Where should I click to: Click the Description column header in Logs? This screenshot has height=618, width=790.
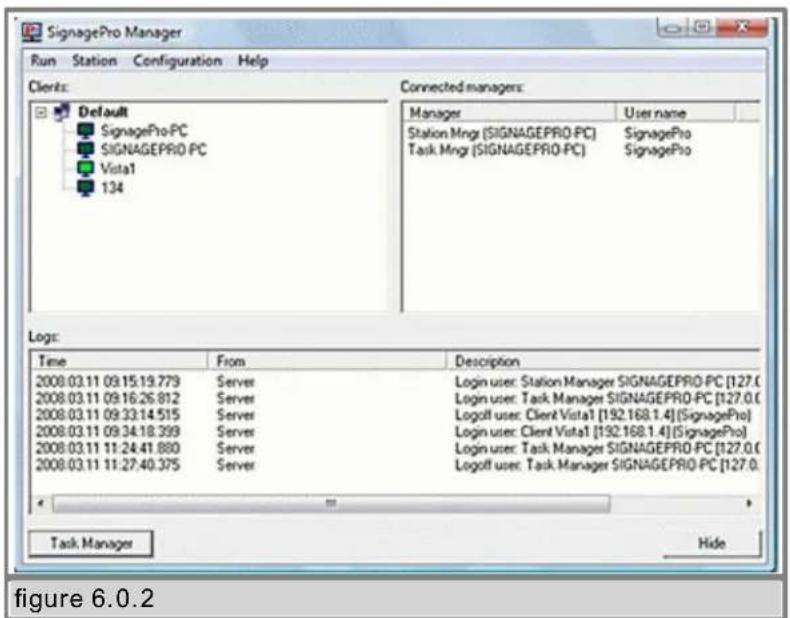(603, 361)
